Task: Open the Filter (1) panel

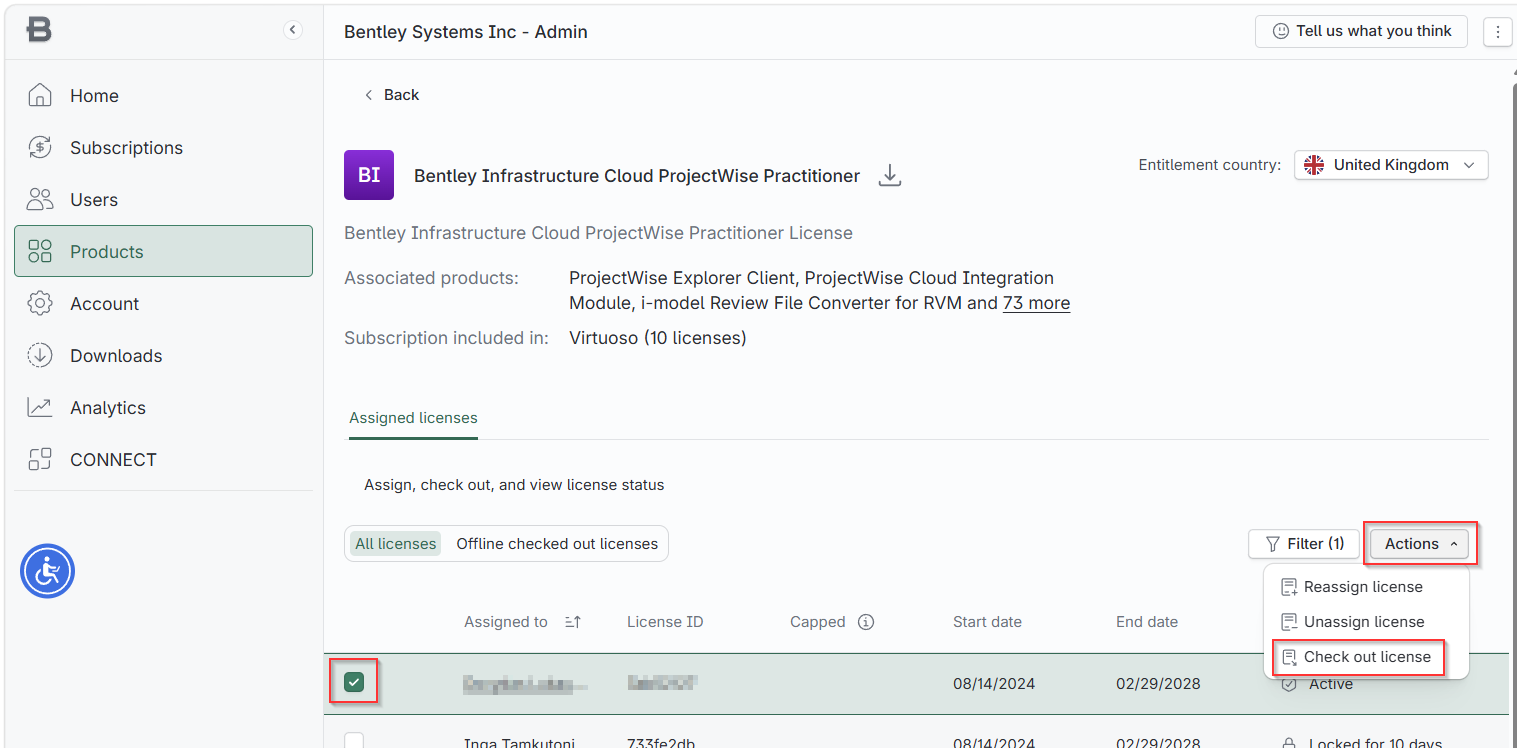Action: [x=1304, y=544]
